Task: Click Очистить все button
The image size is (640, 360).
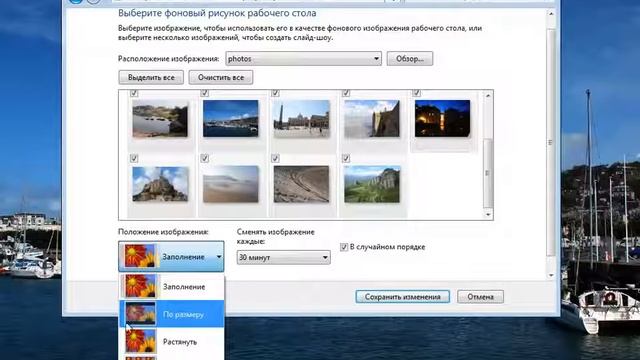Action: [x=221, y=78]
